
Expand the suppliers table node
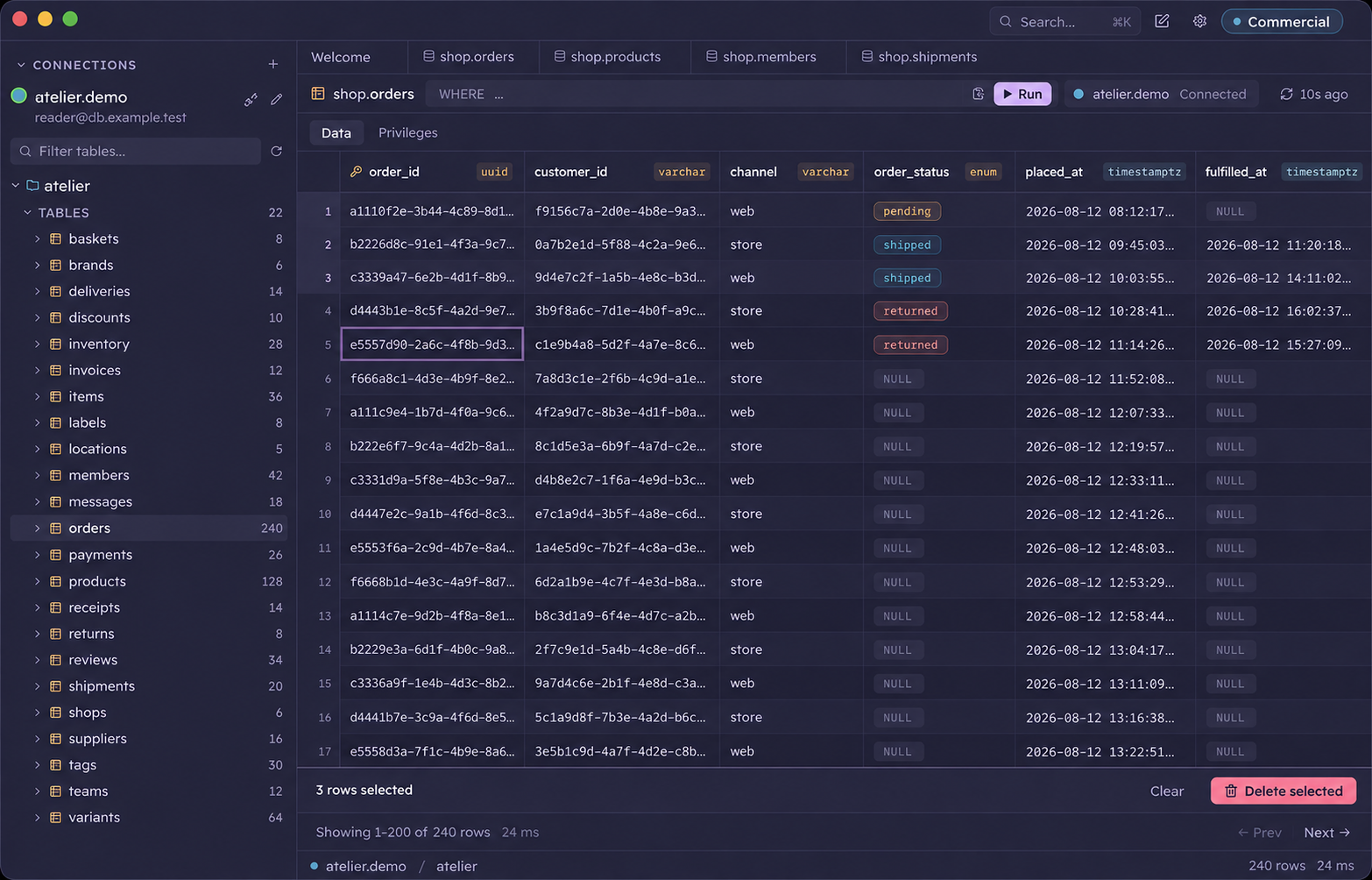(x=38, y=738)
